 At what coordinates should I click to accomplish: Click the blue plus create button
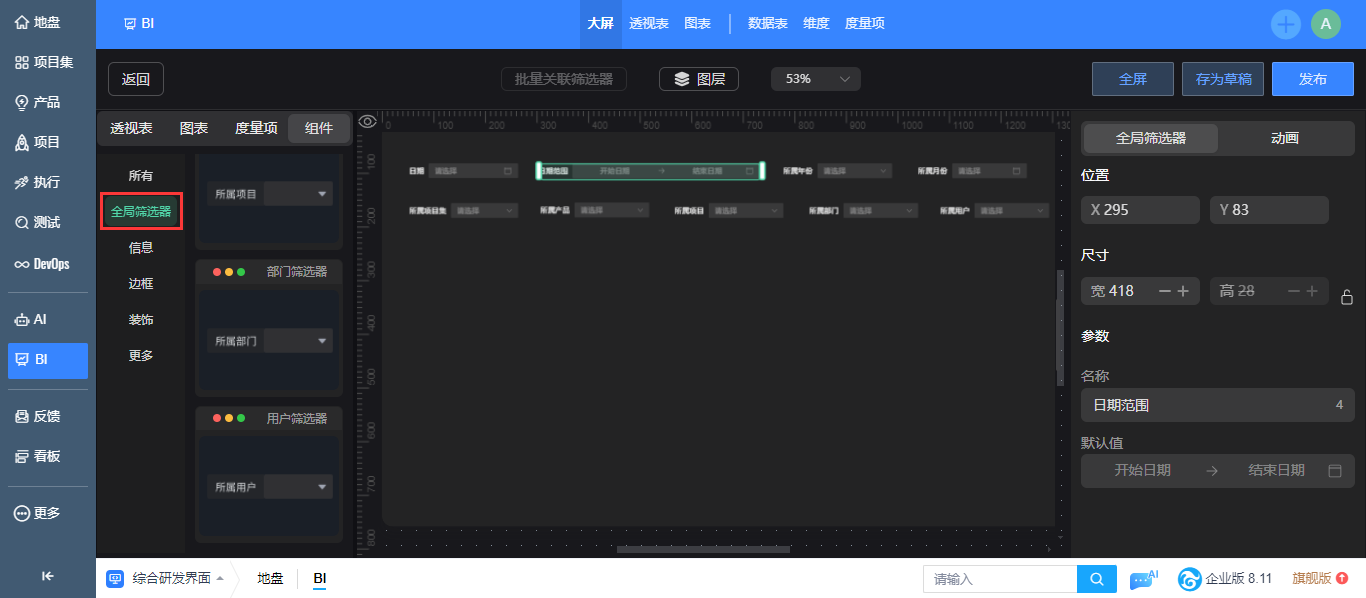(x=1286, y=24)
